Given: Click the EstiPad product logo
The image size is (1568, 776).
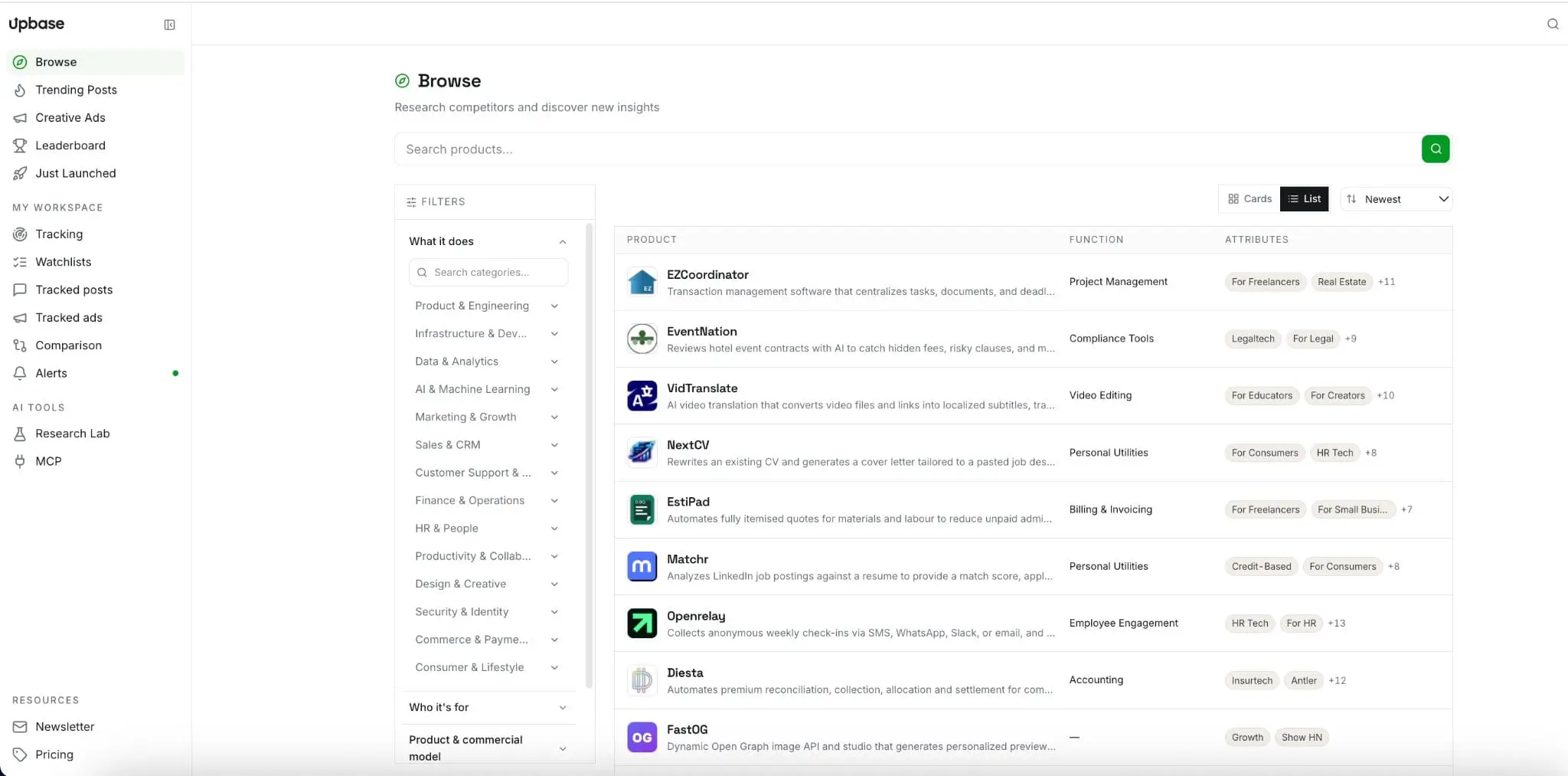Looking at the screenshot, I should coord(642,509).
